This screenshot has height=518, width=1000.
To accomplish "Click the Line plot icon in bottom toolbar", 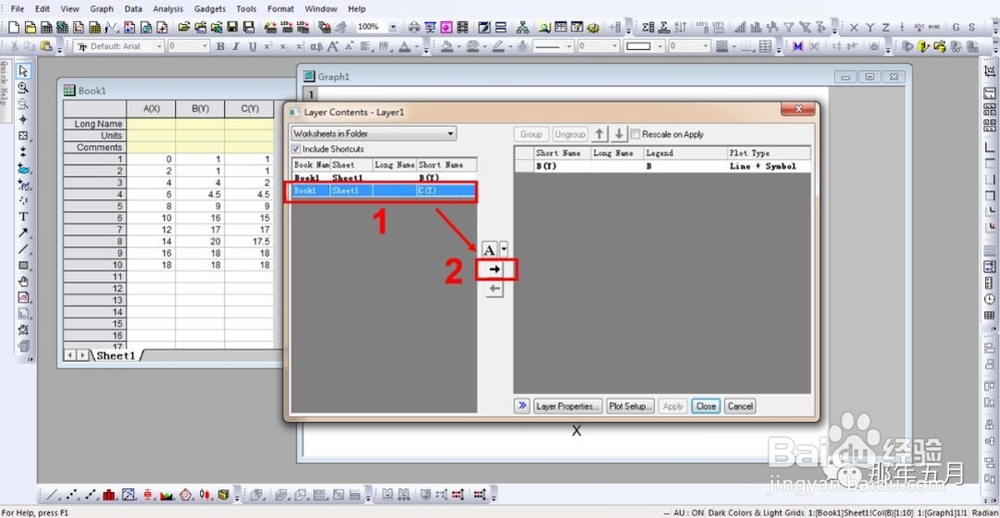I will tap(52, 494).
